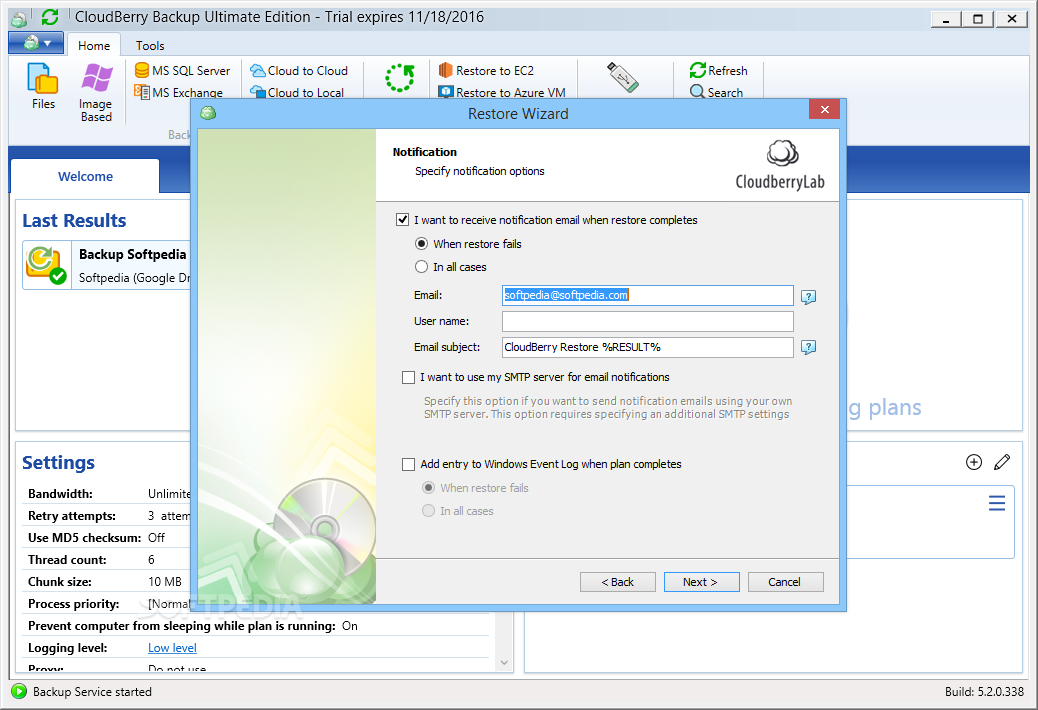
Task: Click the USB flash drive icon
Action: pyautogui.click(x=623, y=77)
